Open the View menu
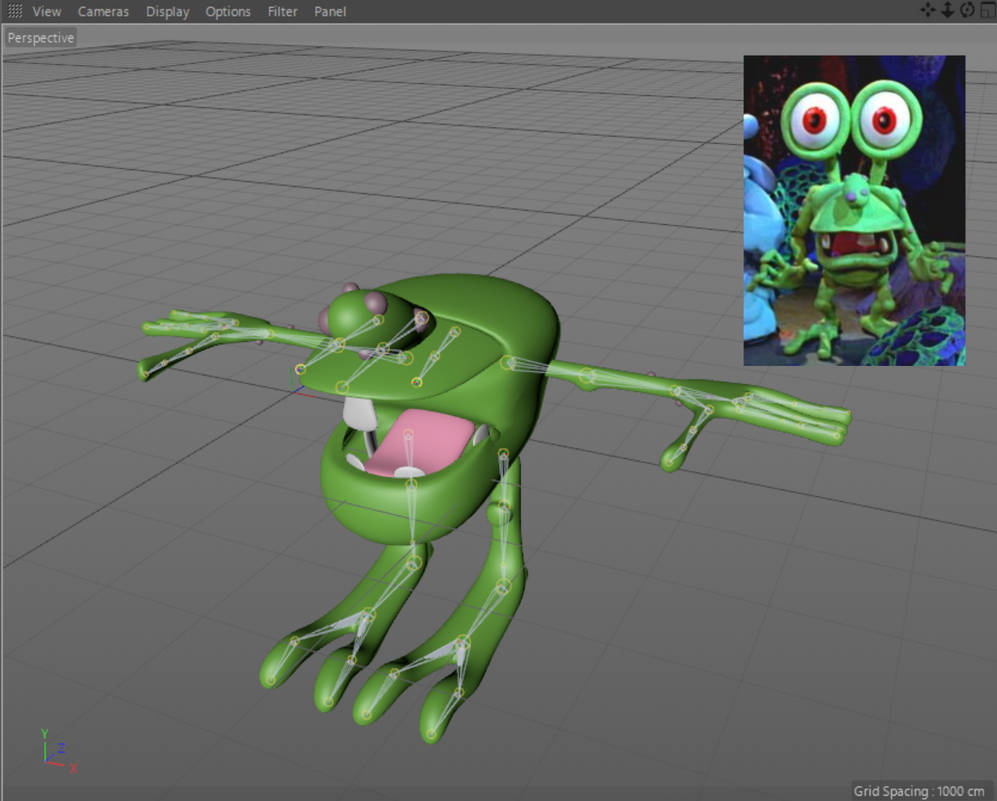This screenshot has height=801, width=997. point(46,11)
